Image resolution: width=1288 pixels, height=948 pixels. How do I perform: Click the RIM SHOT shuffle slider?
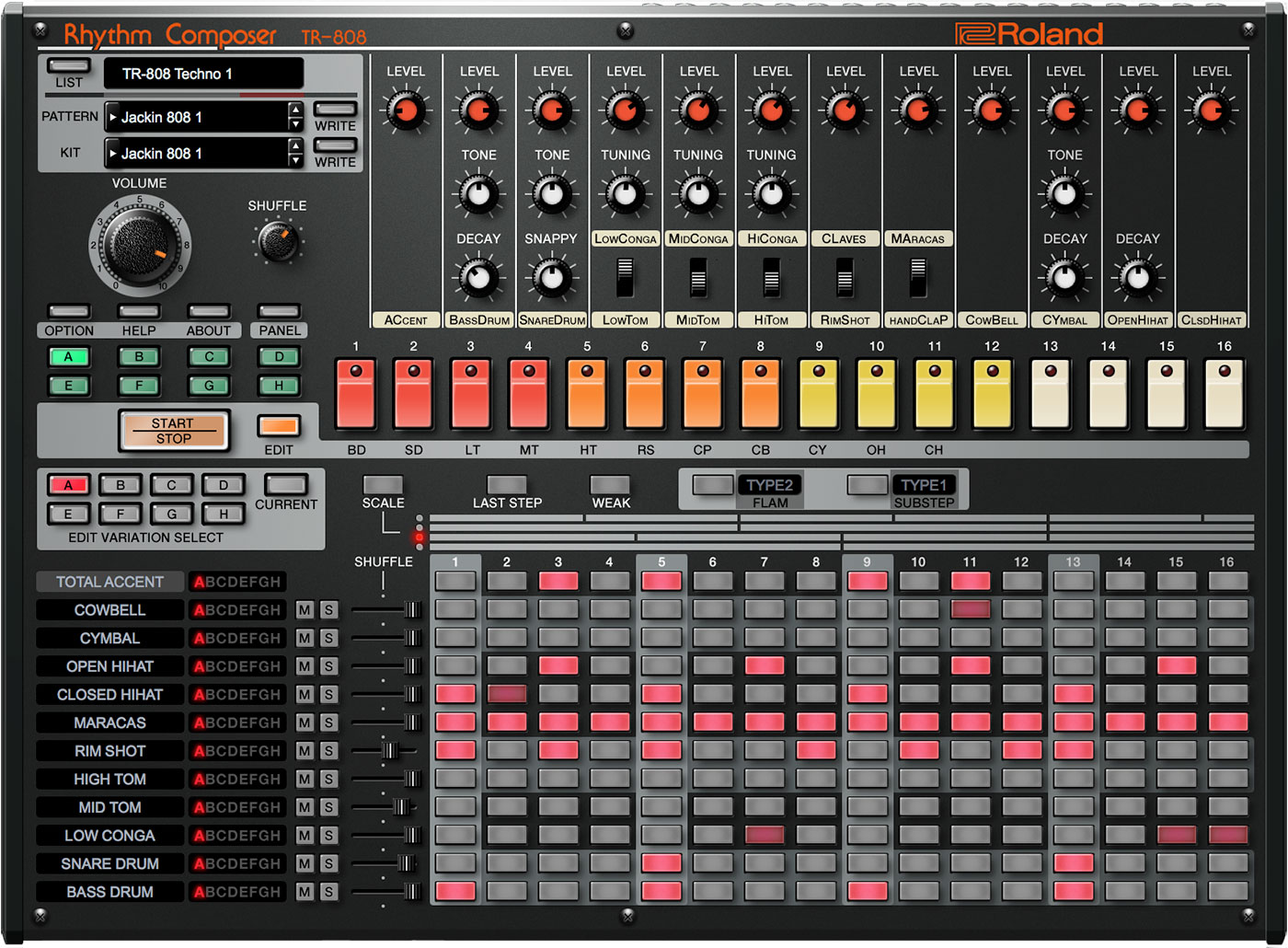click(x=390, y=751)
